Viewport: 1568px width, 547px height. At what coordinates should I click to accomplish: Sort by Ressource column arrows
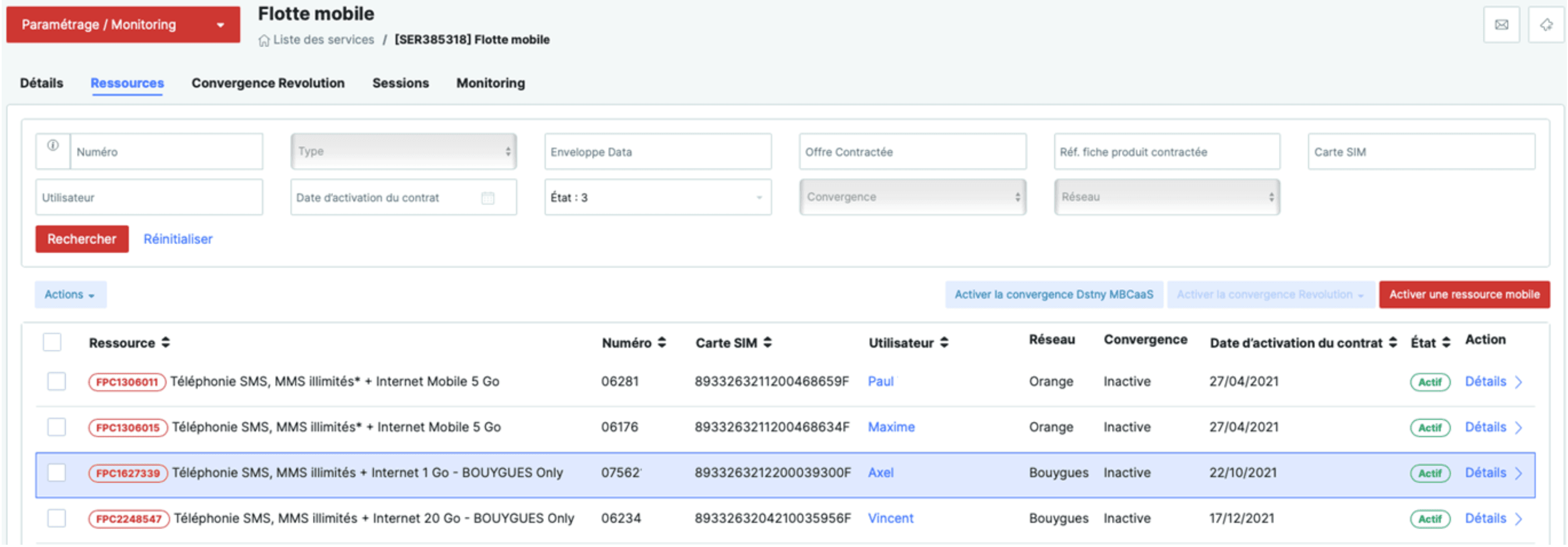pos(166,342)
